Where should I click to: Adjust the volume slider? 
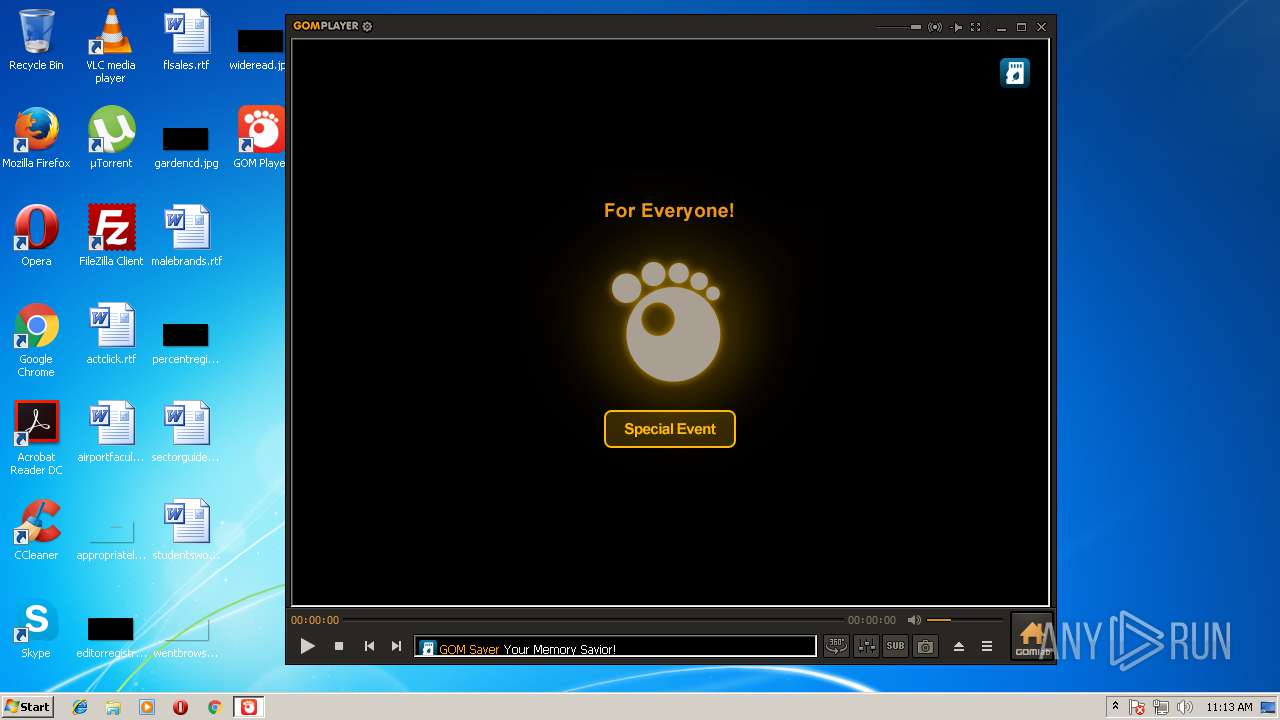point(964,620)
